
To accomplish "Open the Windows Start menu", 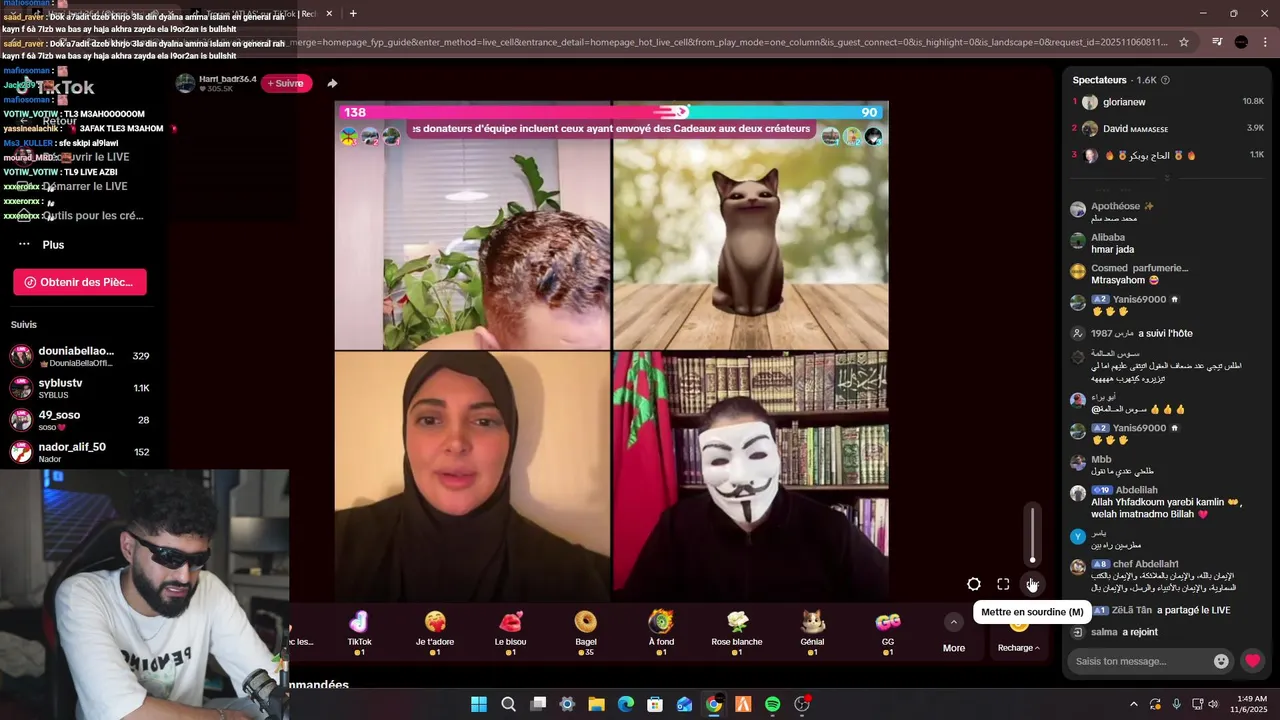I will pyautogui.click(x=479, y=704).
